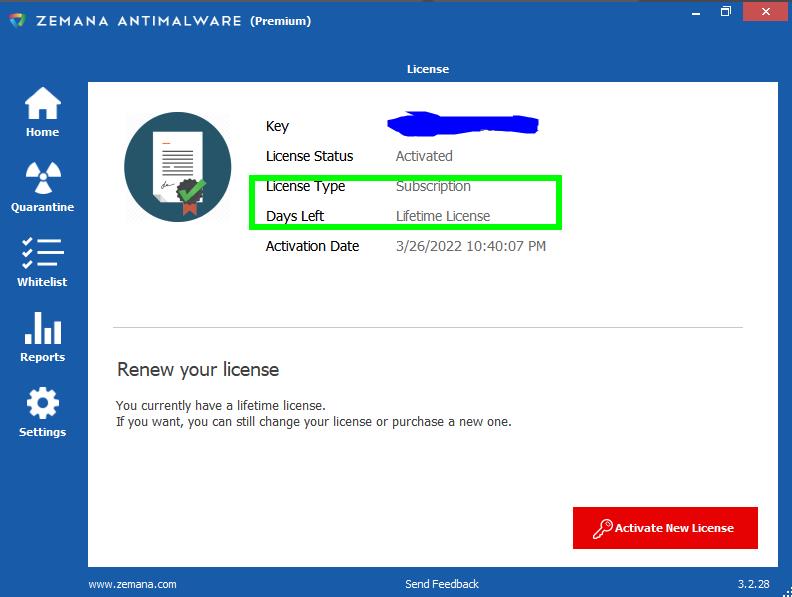Restore down the Zemana window
The image size is (792, 597).
pyautogui.click(x=725, y=11)
